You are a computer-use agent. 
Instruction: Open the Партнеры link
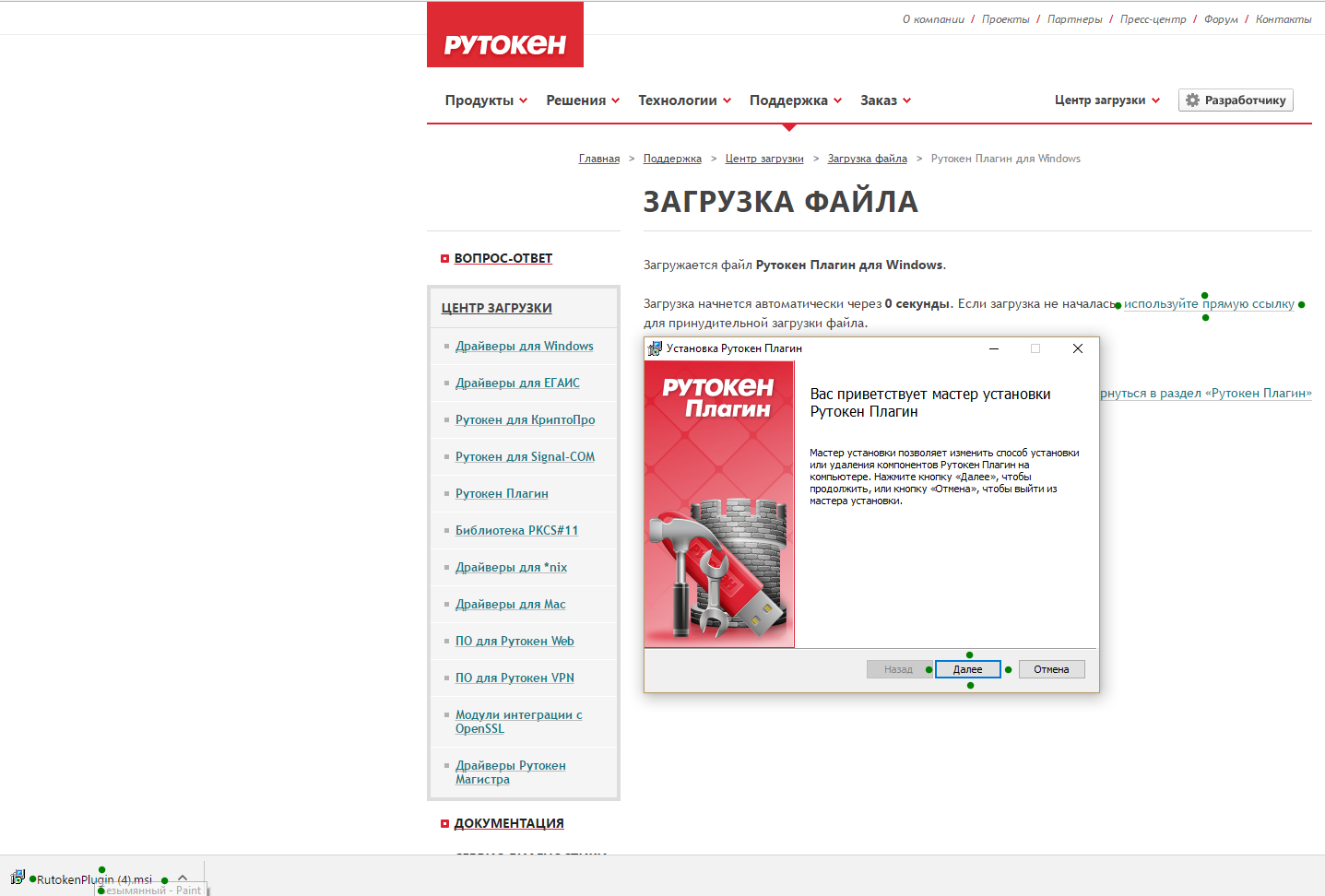pyautogui.click(x=1074, y=19)
